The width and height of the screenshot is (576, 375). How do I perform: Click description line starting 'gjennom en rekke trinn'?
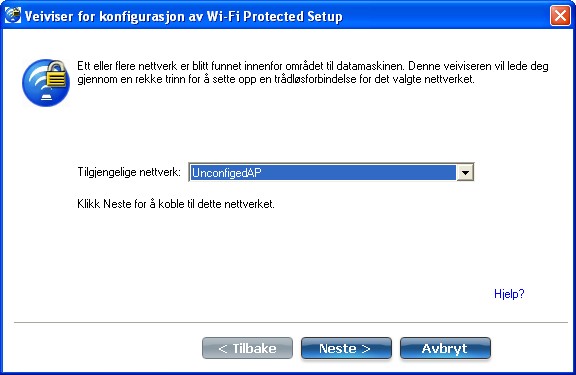point(276,79)
